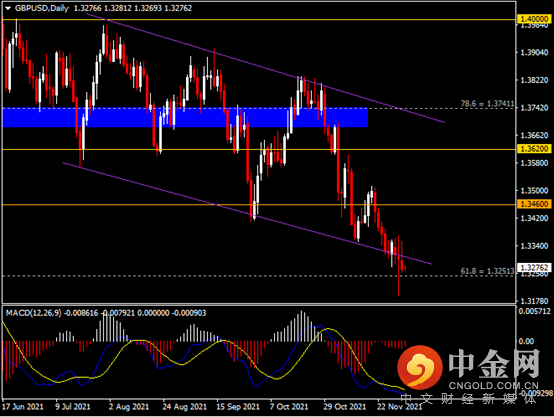Select the blue rectangle support zone
The image size is (554, 417).
coord(185,118)
